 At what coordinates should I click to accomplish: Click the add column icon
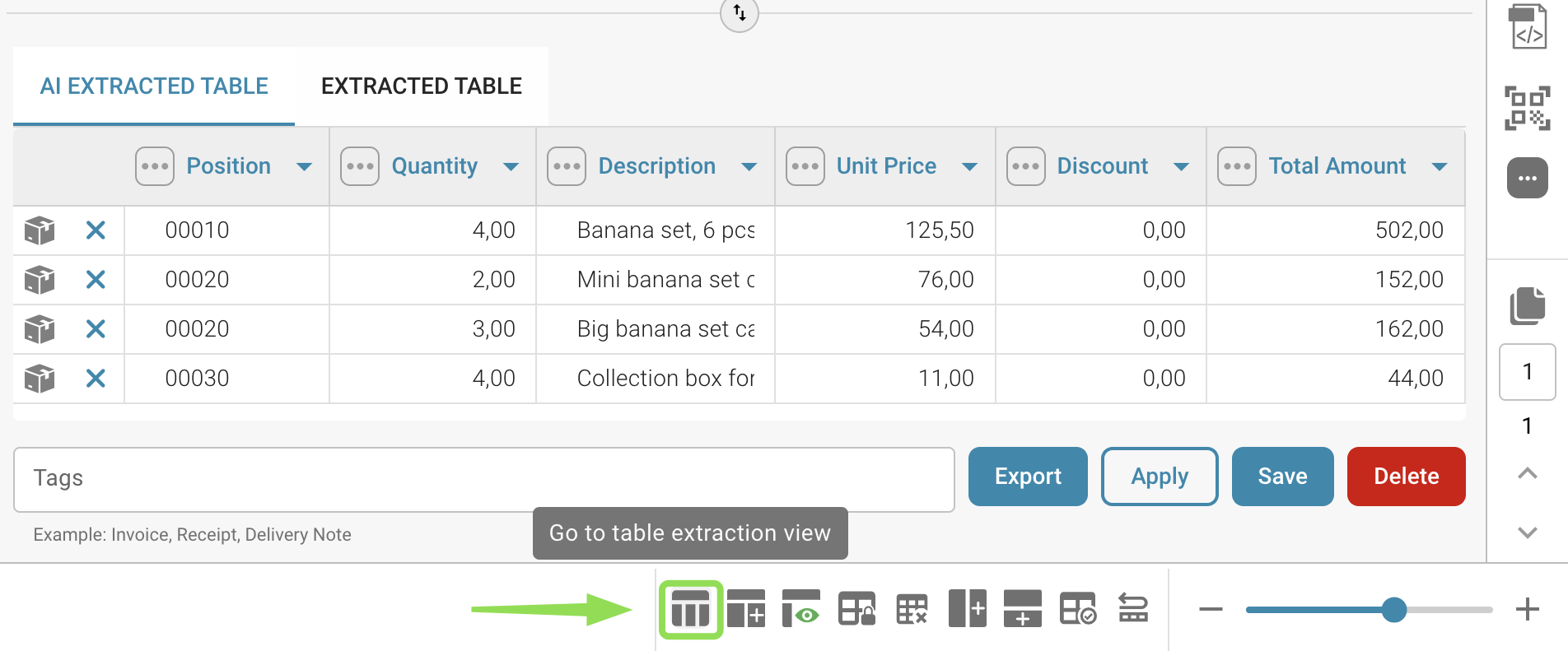coord(967,610)
